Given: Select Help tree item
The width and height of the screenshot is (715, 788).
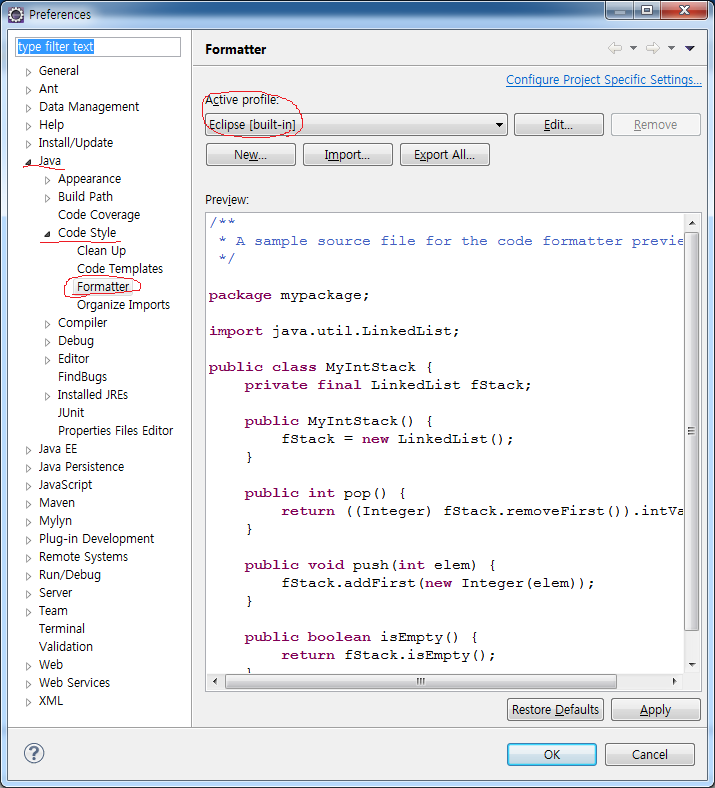Looking at the screenshot, I should coord(51,125).
